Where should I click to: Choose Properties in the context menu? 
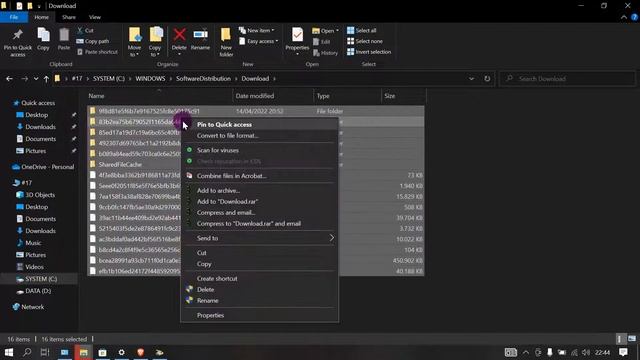(x=260, y=315)
